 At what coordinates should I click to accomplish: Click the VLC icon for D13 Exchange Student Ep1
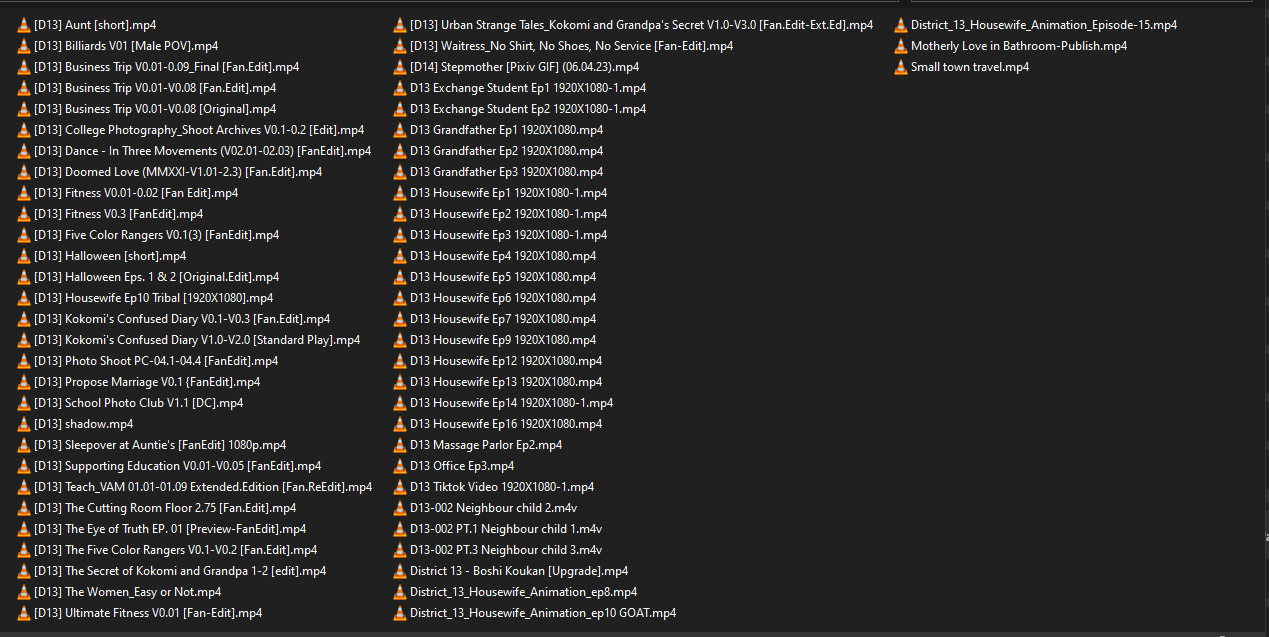400,88
